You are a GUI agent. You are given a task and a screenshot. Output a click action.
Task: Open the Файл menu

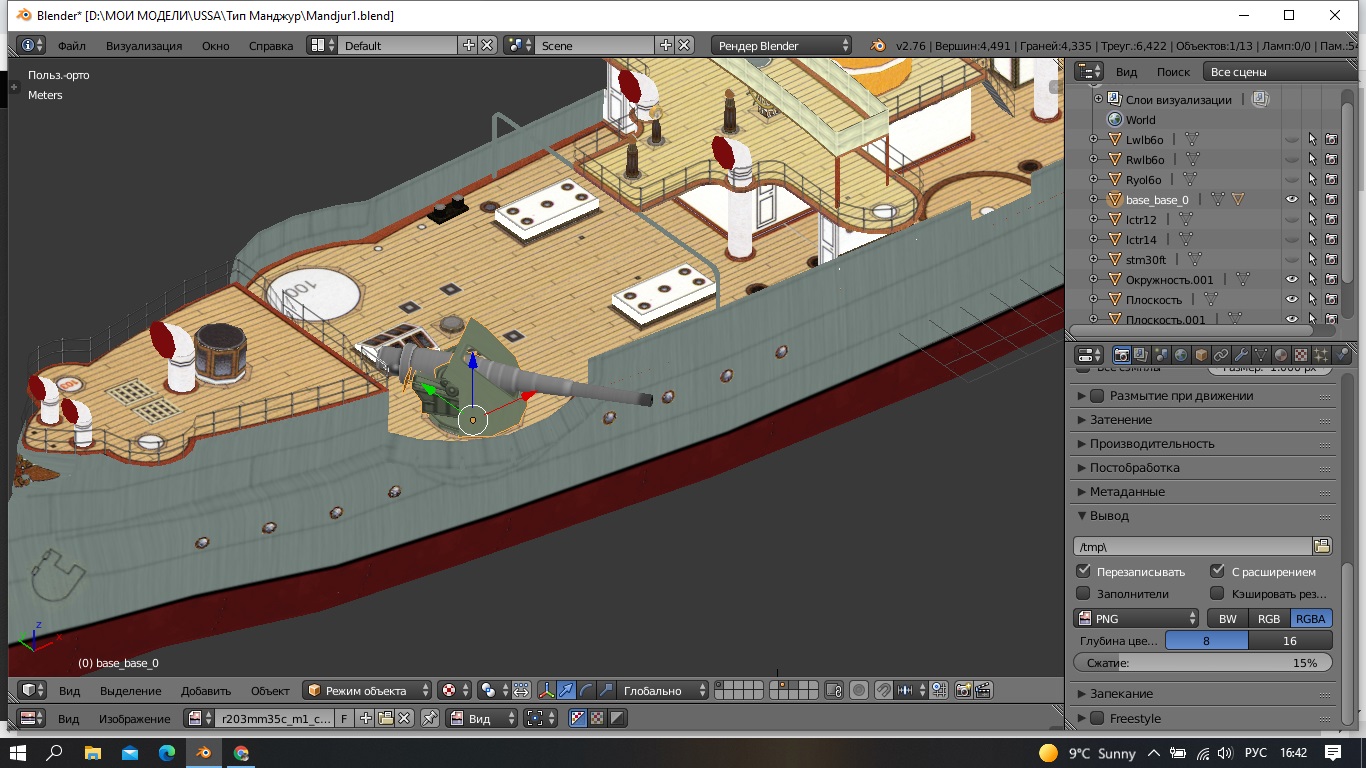tap(71, 46)
